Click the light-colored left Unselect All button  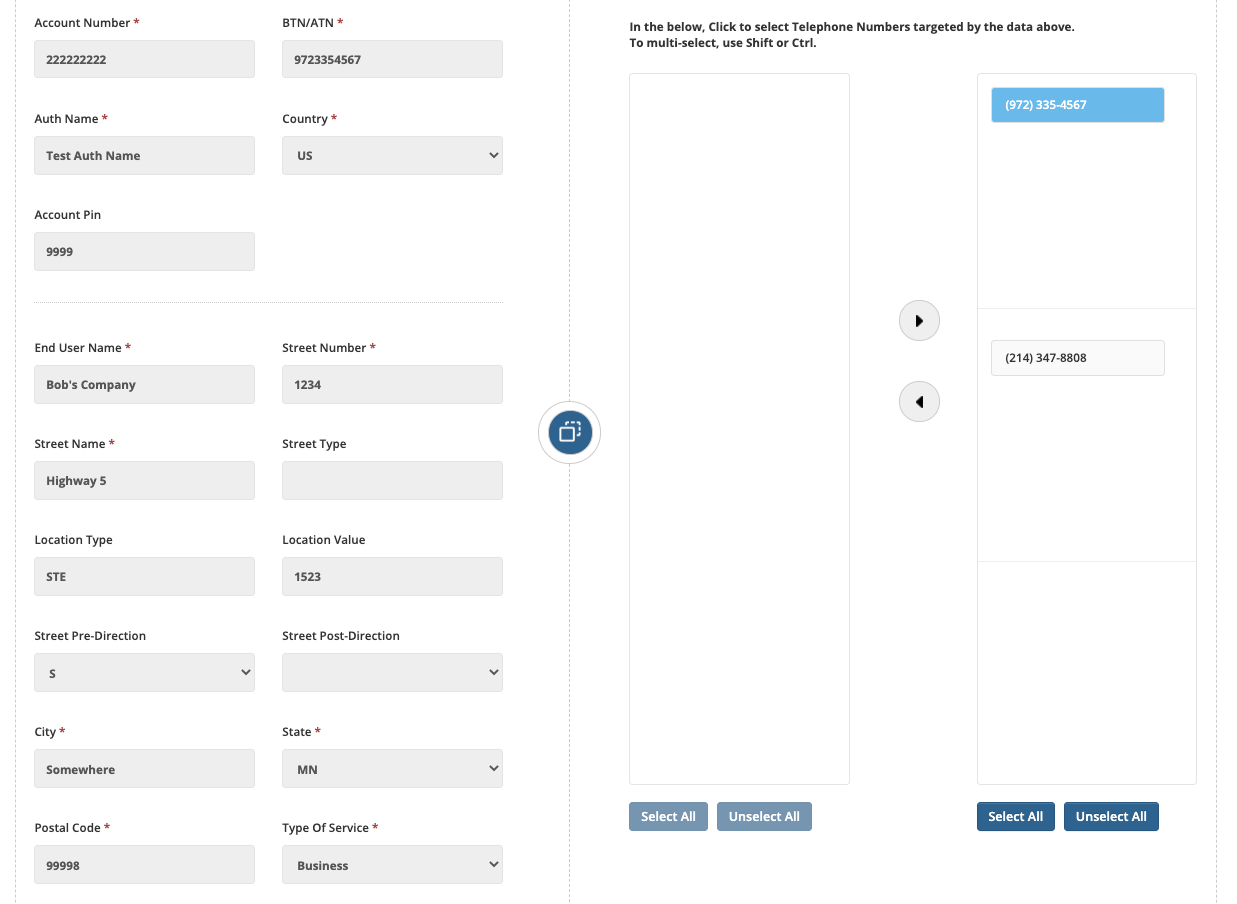764,817
